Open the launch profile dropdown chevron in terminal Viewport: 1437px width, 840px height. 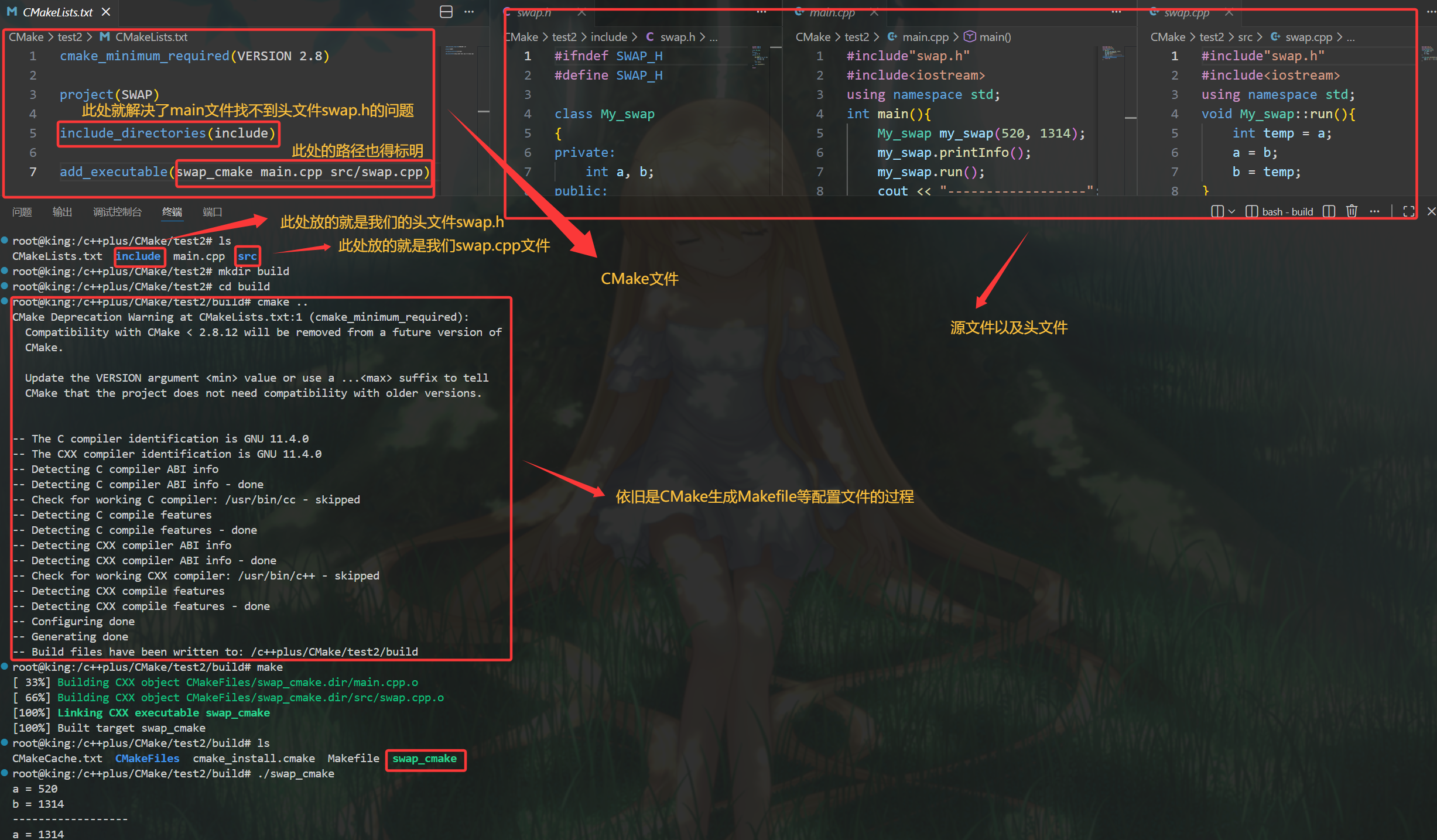1232,211
